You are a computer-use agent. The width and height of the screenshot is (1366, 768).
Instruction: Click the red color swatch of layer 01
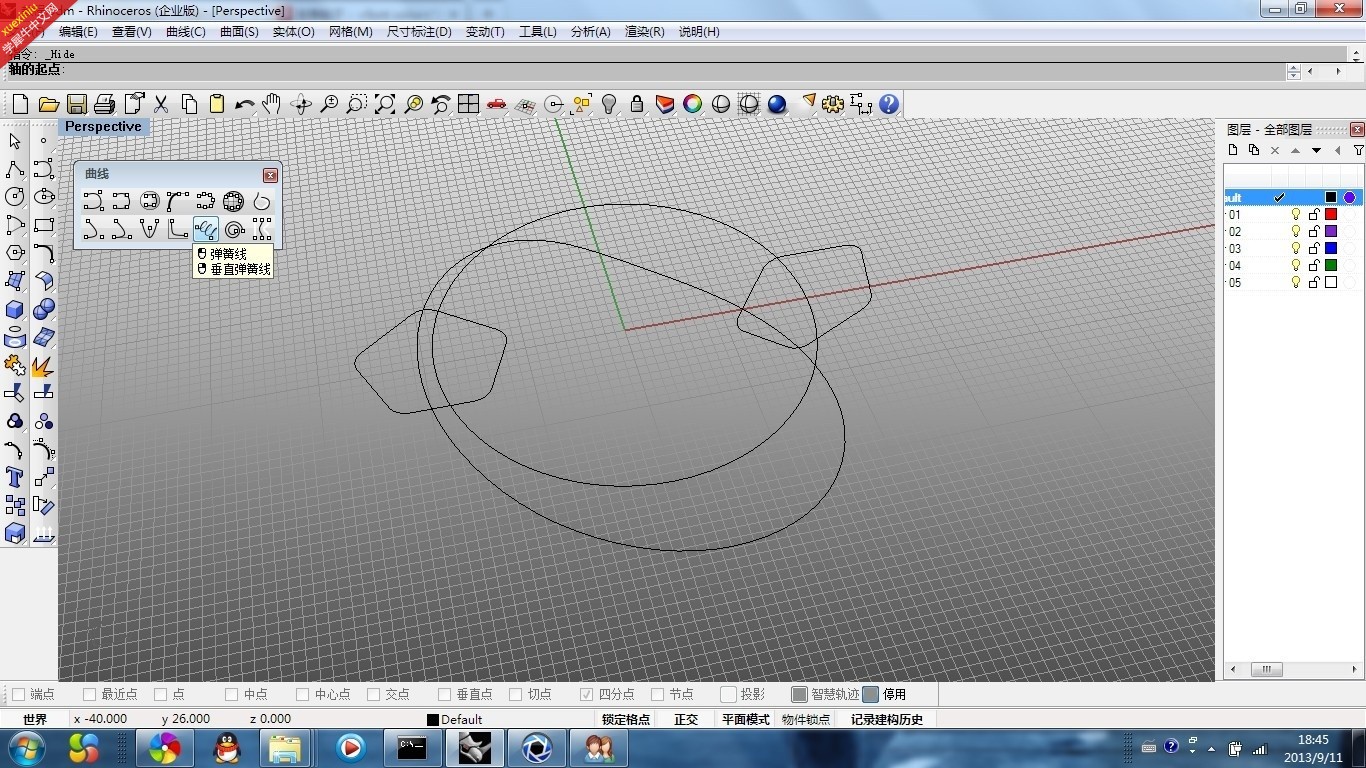tap(1331, 214)
